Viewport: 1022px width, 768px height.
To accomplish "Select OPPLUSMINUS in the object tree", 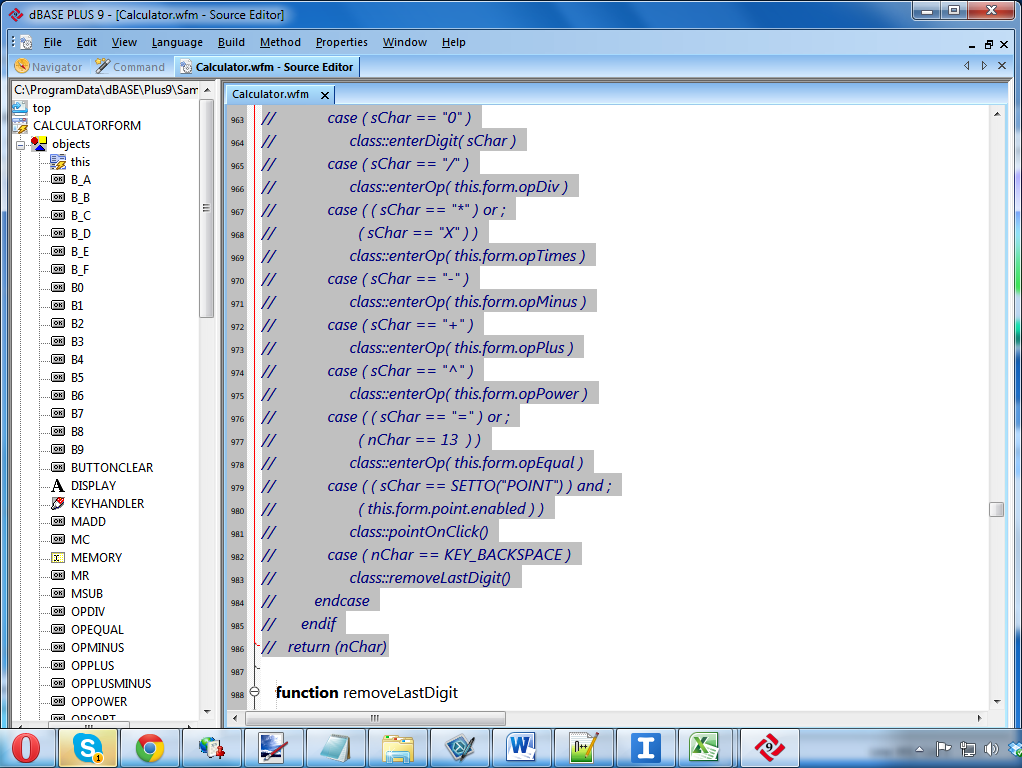I will (x=111, y=684).
